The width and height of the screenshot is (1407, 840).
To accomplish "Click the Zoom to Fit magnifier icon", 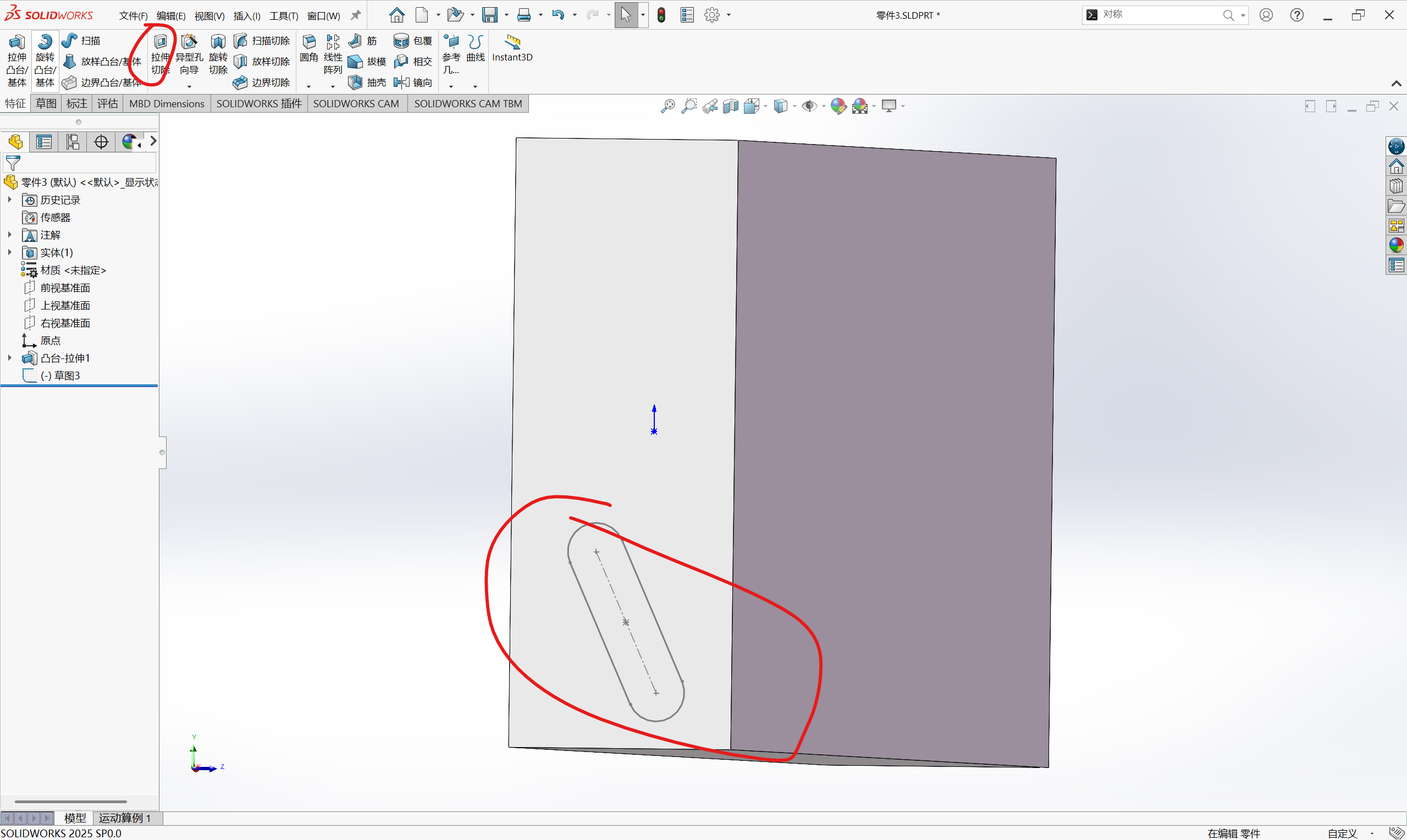I will (x=668, y=106).
